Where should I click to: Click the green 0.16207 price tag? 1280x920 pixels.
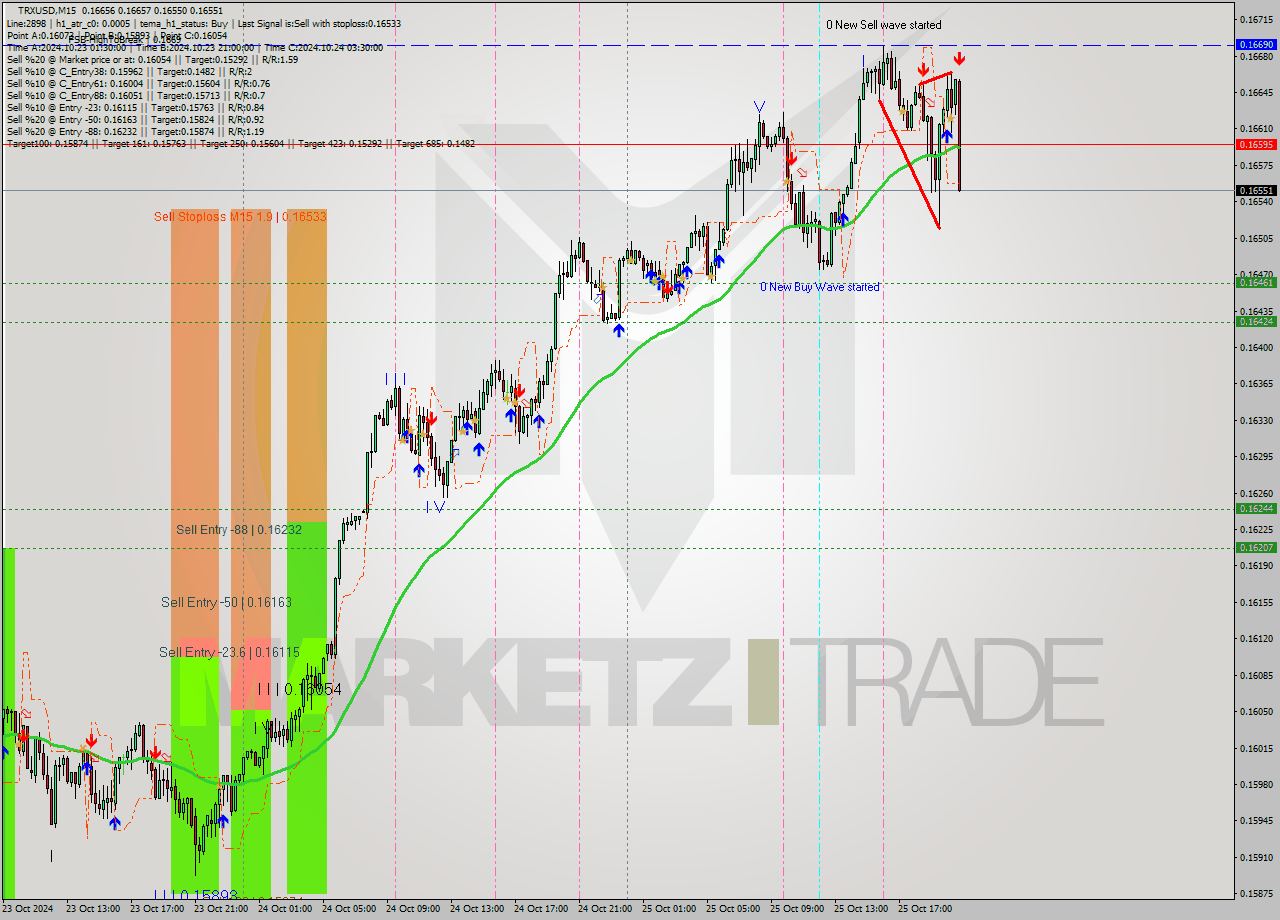1256,548
